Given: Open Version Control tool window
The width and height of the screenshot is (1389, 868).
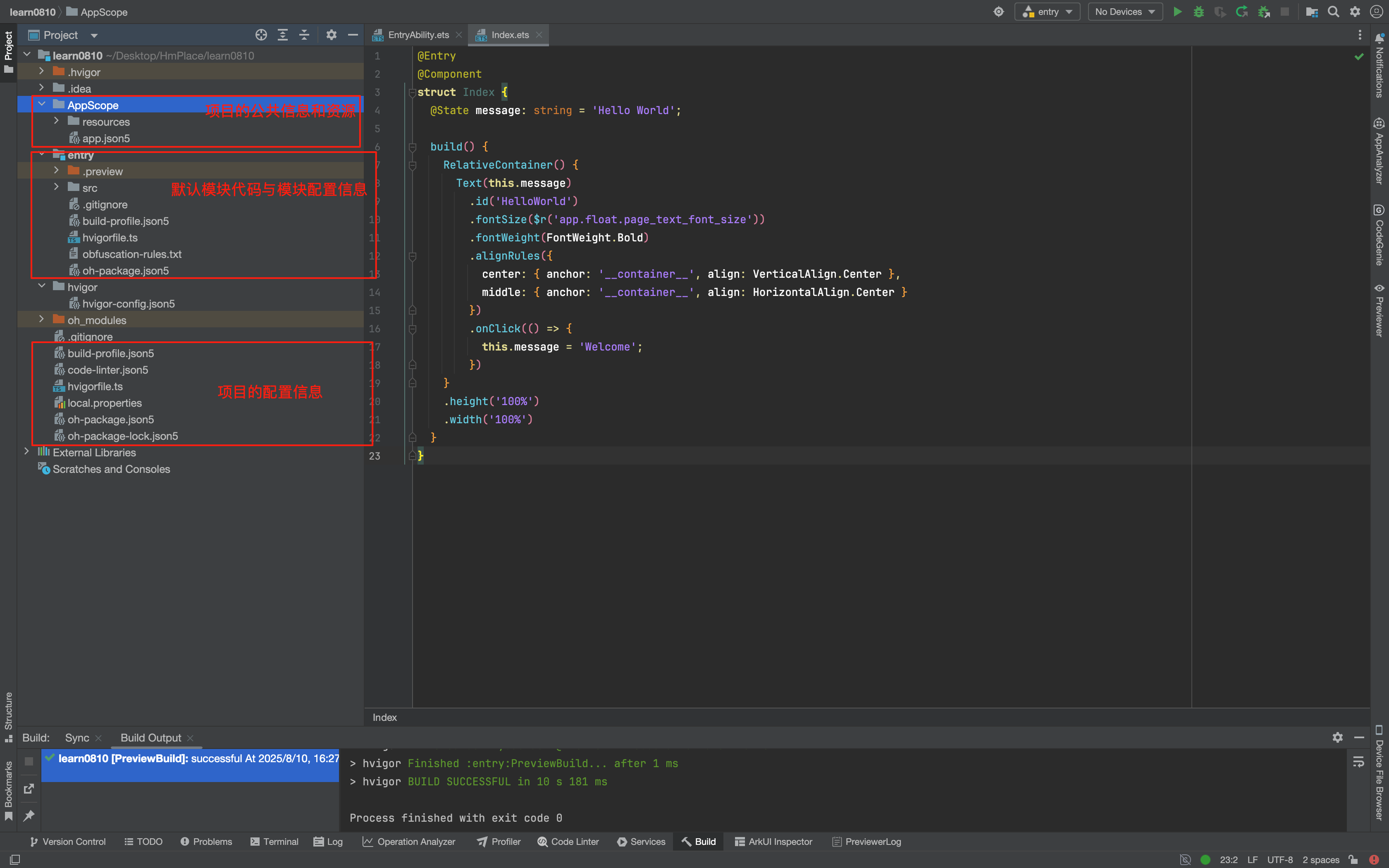Looking at the screenshot, I should [x=68, y=842].
